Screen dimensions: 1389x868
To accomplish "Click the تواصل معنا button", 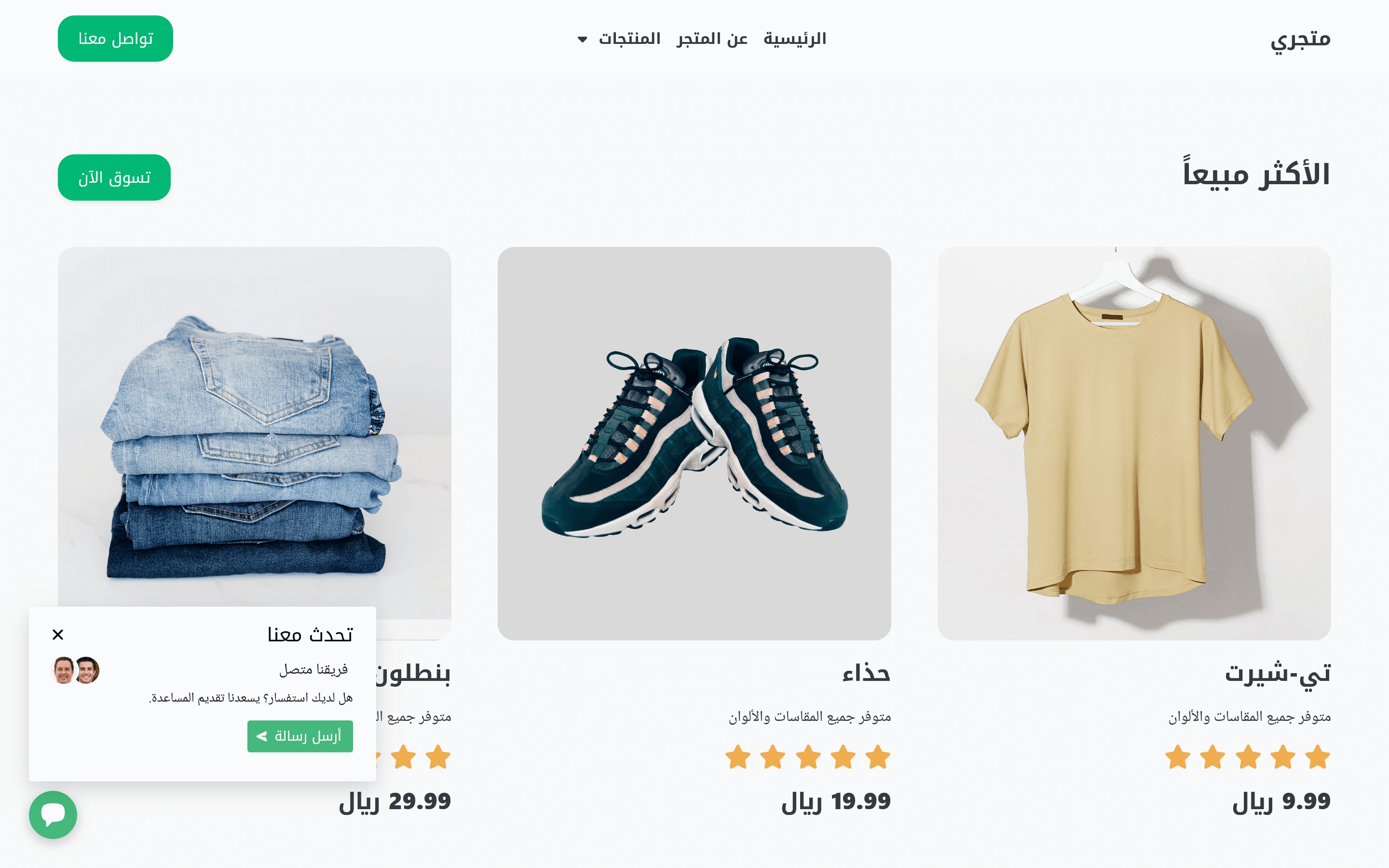I will (x=115, y=39).
